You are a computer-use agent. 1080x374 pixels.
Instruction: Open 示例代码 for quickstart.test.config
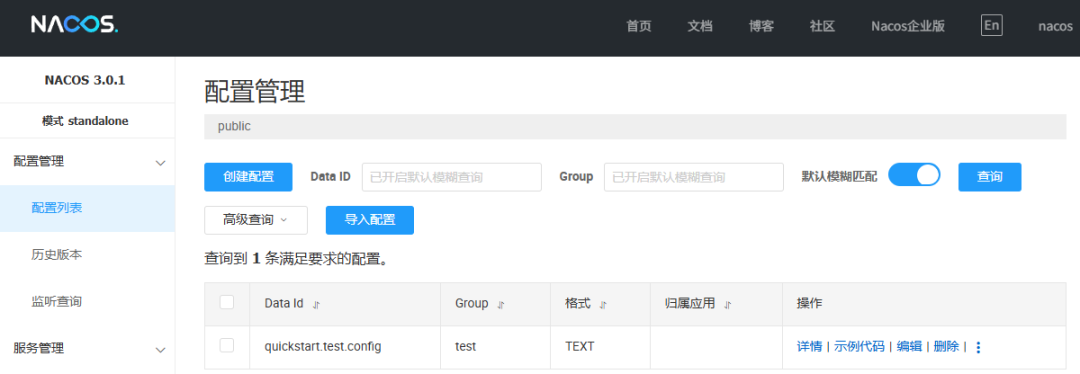click(x=859, y=346)
